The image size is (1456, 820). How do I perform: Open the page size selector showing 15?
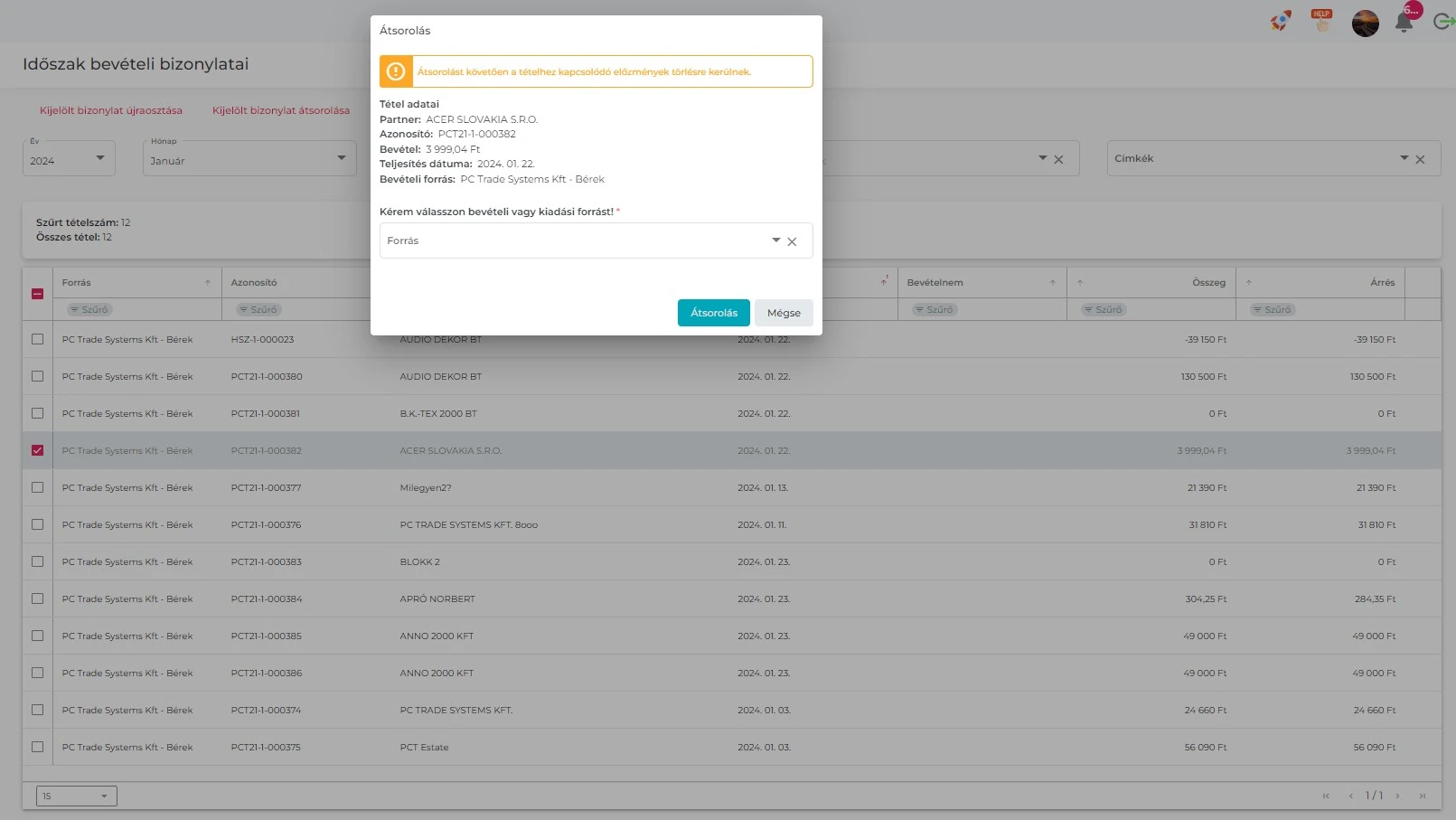(x=76, y=796)
